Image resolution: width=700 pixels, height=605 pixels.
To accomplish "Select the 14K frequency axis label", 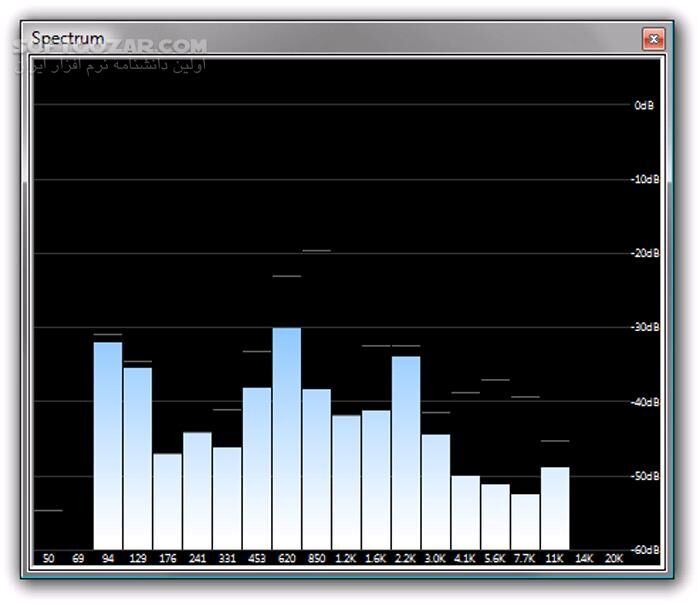I will tap(584, 557).
